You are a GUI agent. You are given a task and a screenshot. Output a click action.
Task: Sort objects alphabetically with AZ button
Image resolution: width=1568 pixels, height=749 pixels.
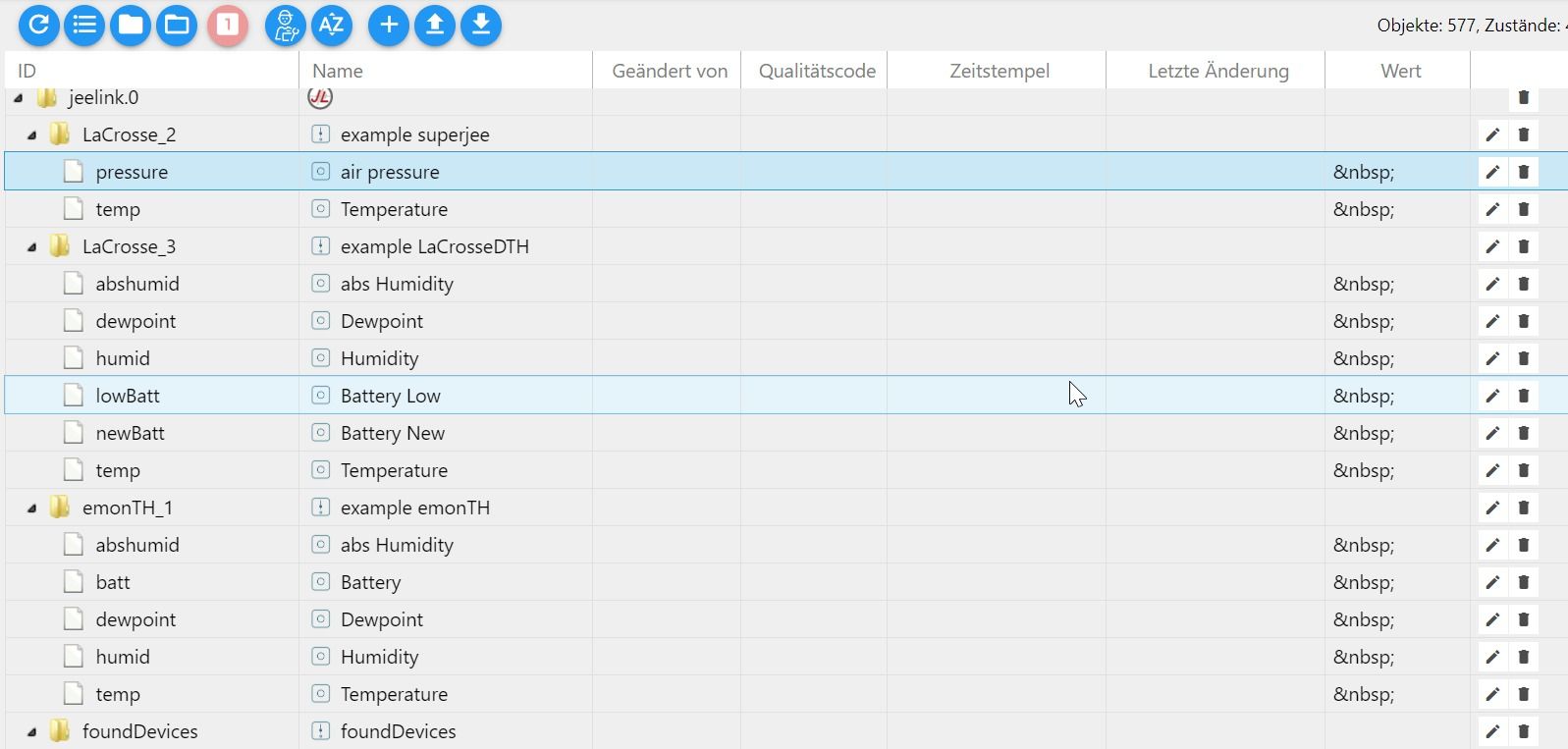click(x=332, y=25)
